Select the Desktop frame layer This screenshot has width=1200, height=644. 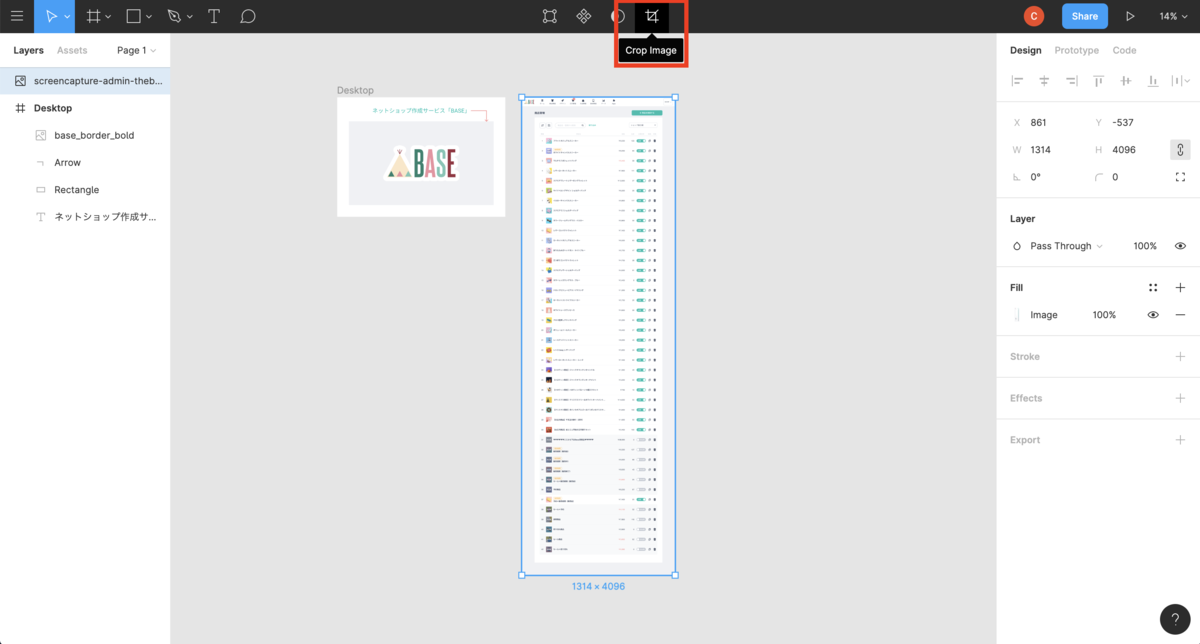85,108
